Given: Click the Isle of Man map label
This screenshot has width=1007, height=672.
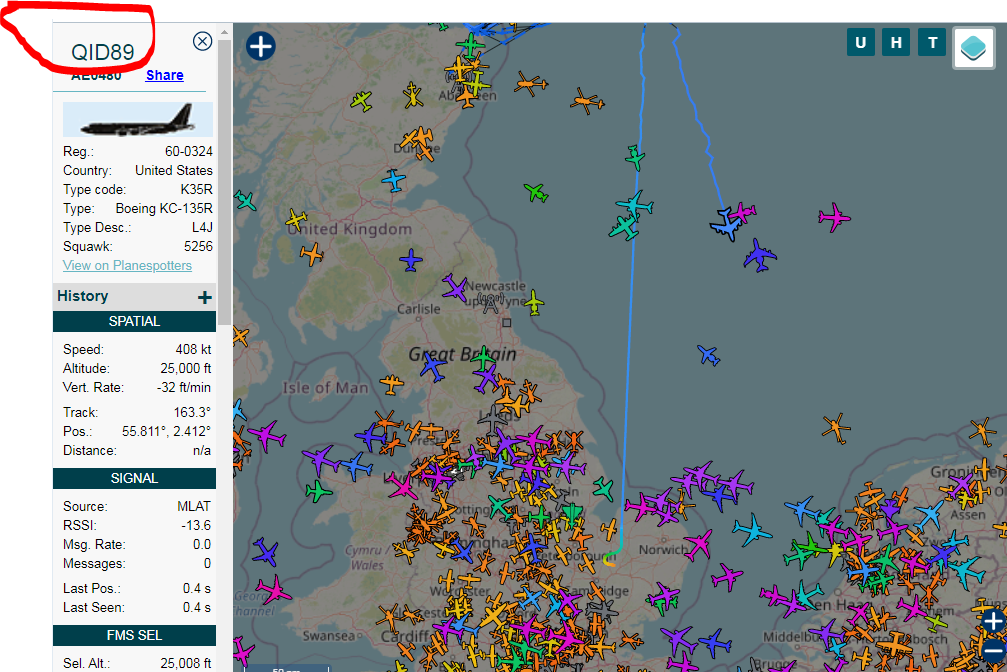Looking at the screenshot, I should [x=326, y=388].
